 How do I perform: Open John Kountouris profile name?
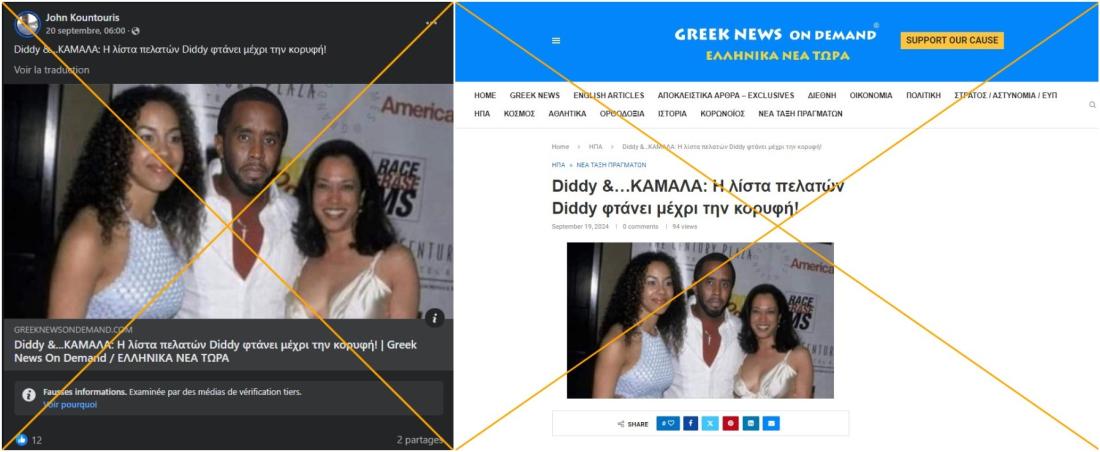click(x=83, y=17)
